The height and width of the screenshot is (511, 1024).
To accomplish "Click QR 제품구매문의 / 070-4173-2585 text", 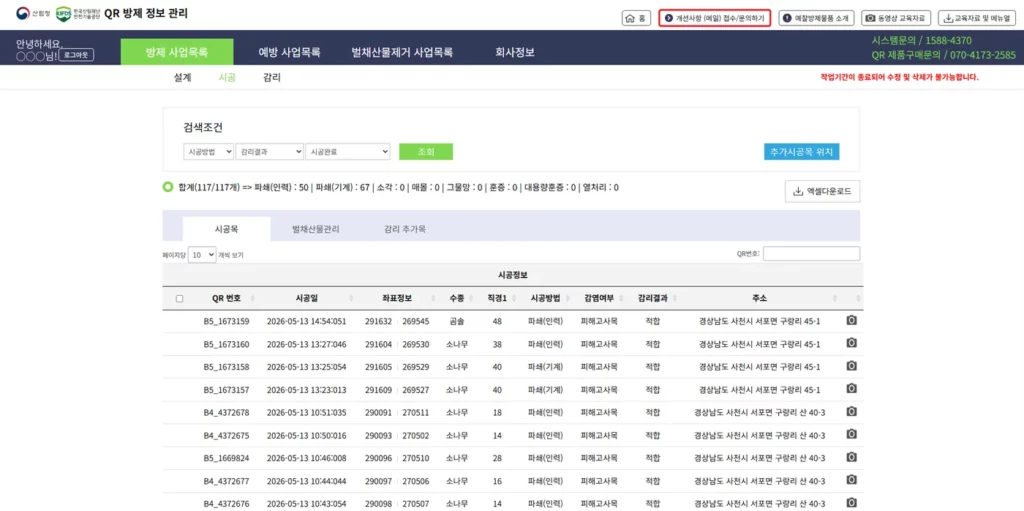I will coord(944,55).
